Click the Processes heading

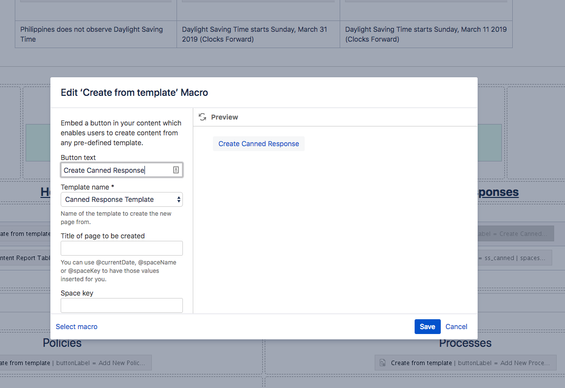tap(465, 343)
